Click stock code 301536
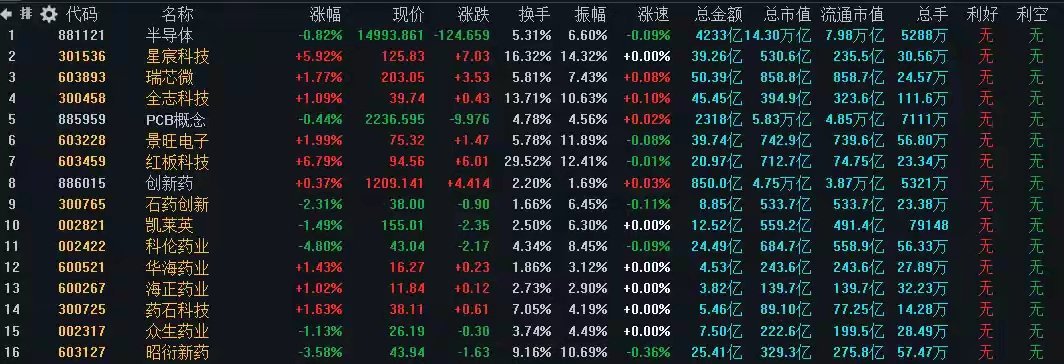 82,56
